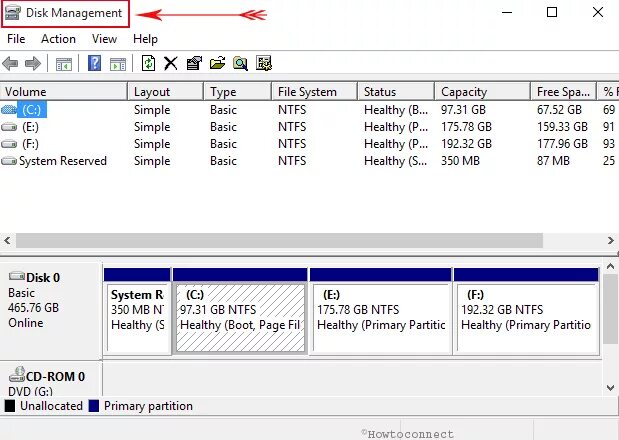Screen dimensions: 619x440
Task: Click the volume list horizontal scrollbar thumb
Action: click(279, 240)
